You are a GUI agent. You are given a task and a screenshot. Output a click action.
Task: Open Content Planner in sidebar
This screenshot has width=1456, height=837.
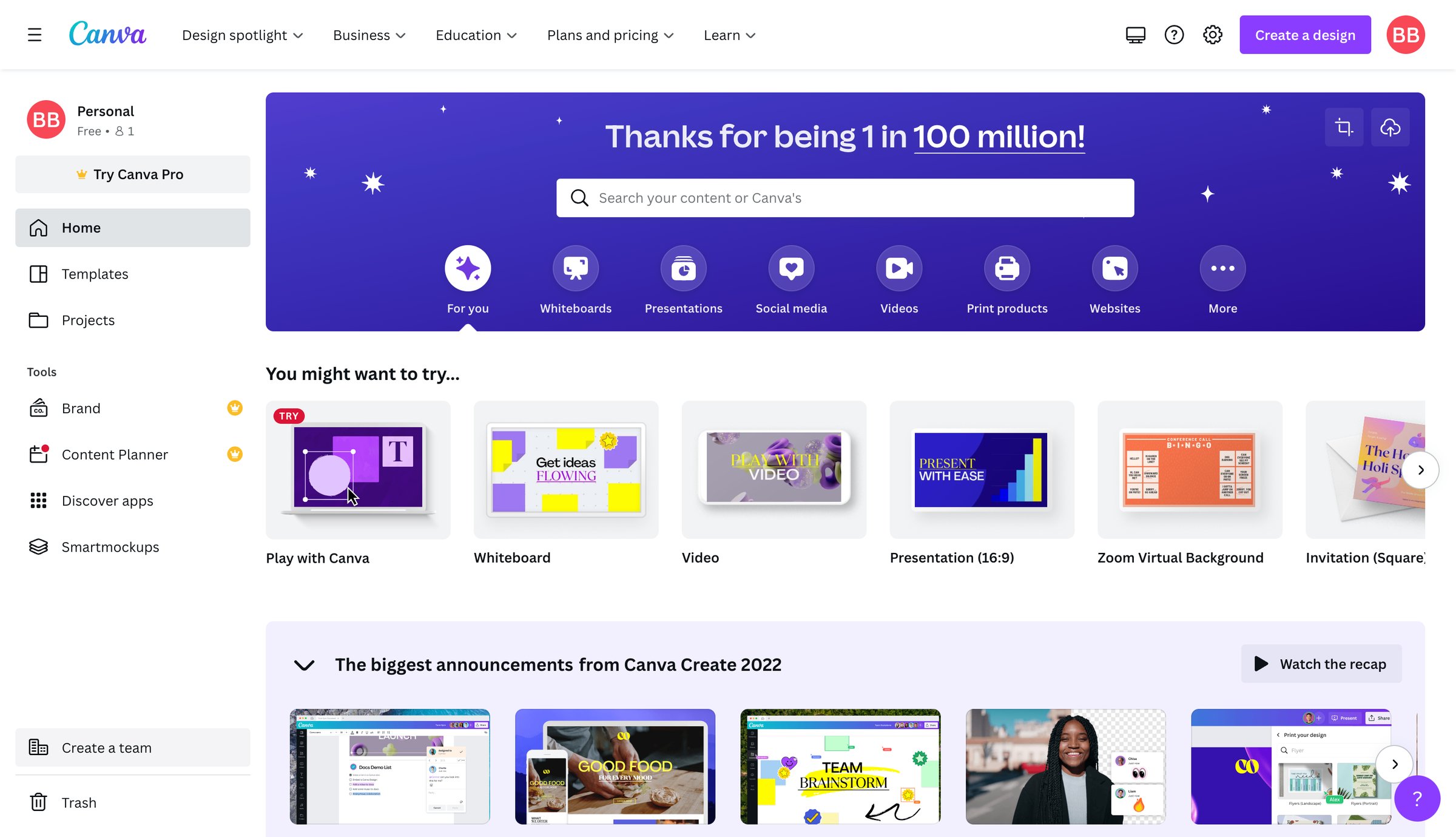pos(133,454)
